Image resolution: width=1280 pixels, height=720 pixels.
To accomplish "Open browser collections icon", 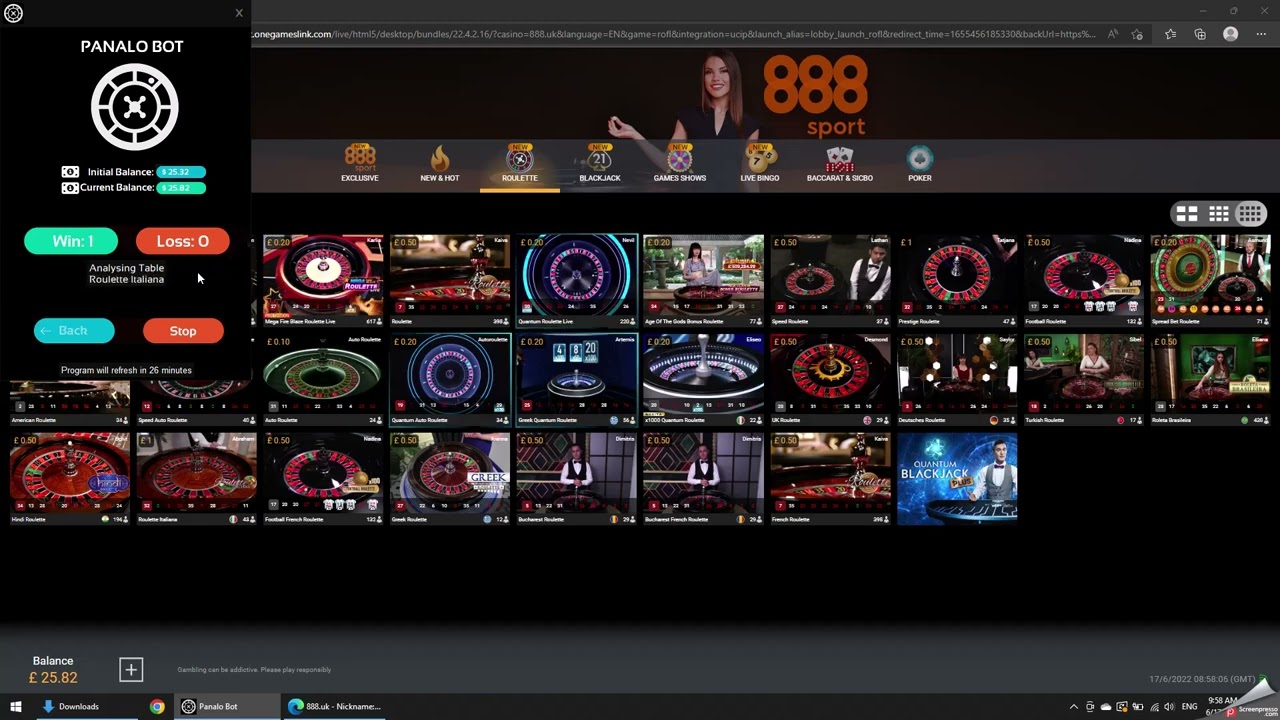I will pos(1200,34).
